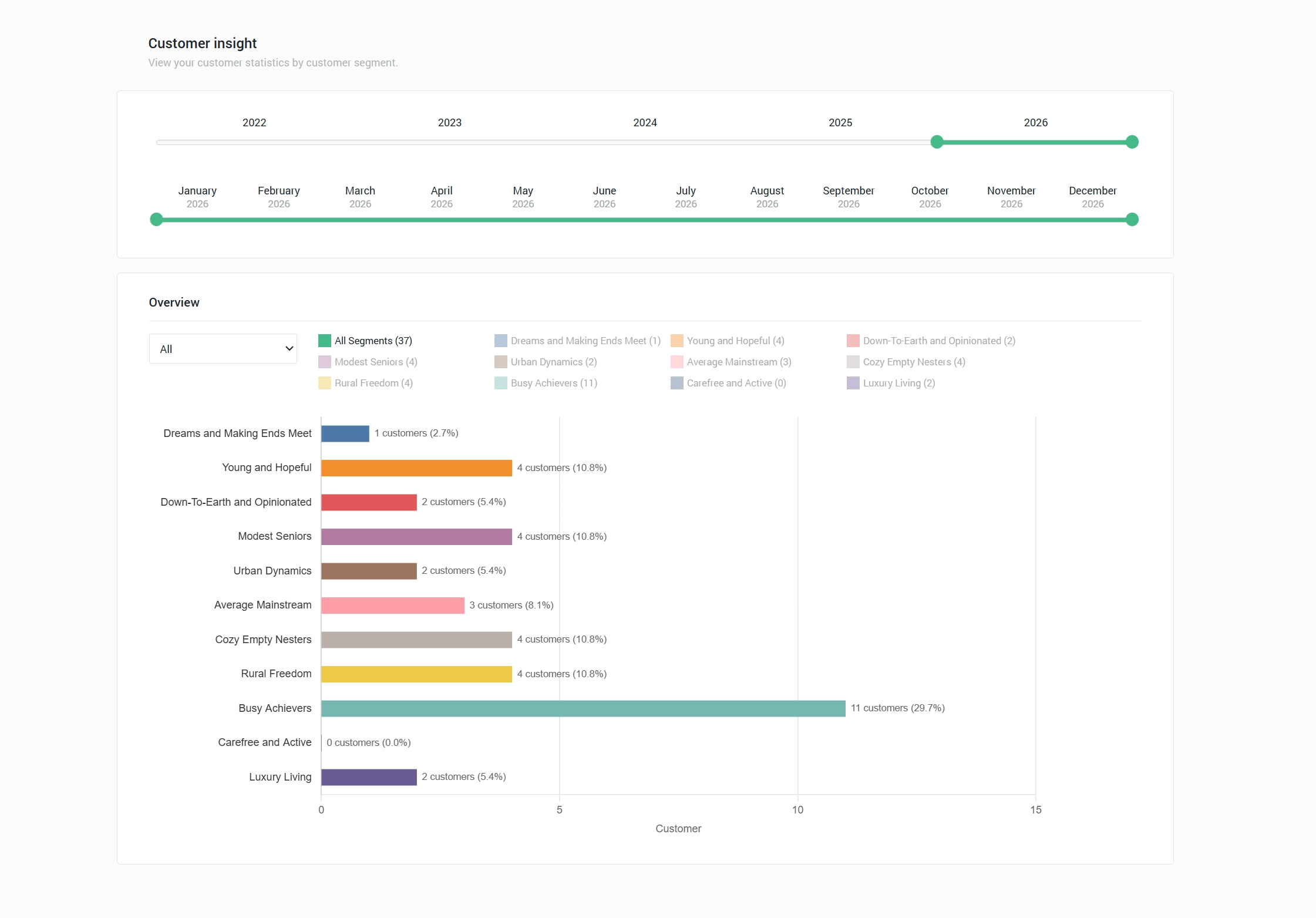Open the All segment filter dropdown
This screenshot has height=918, width=1316.
223,349
